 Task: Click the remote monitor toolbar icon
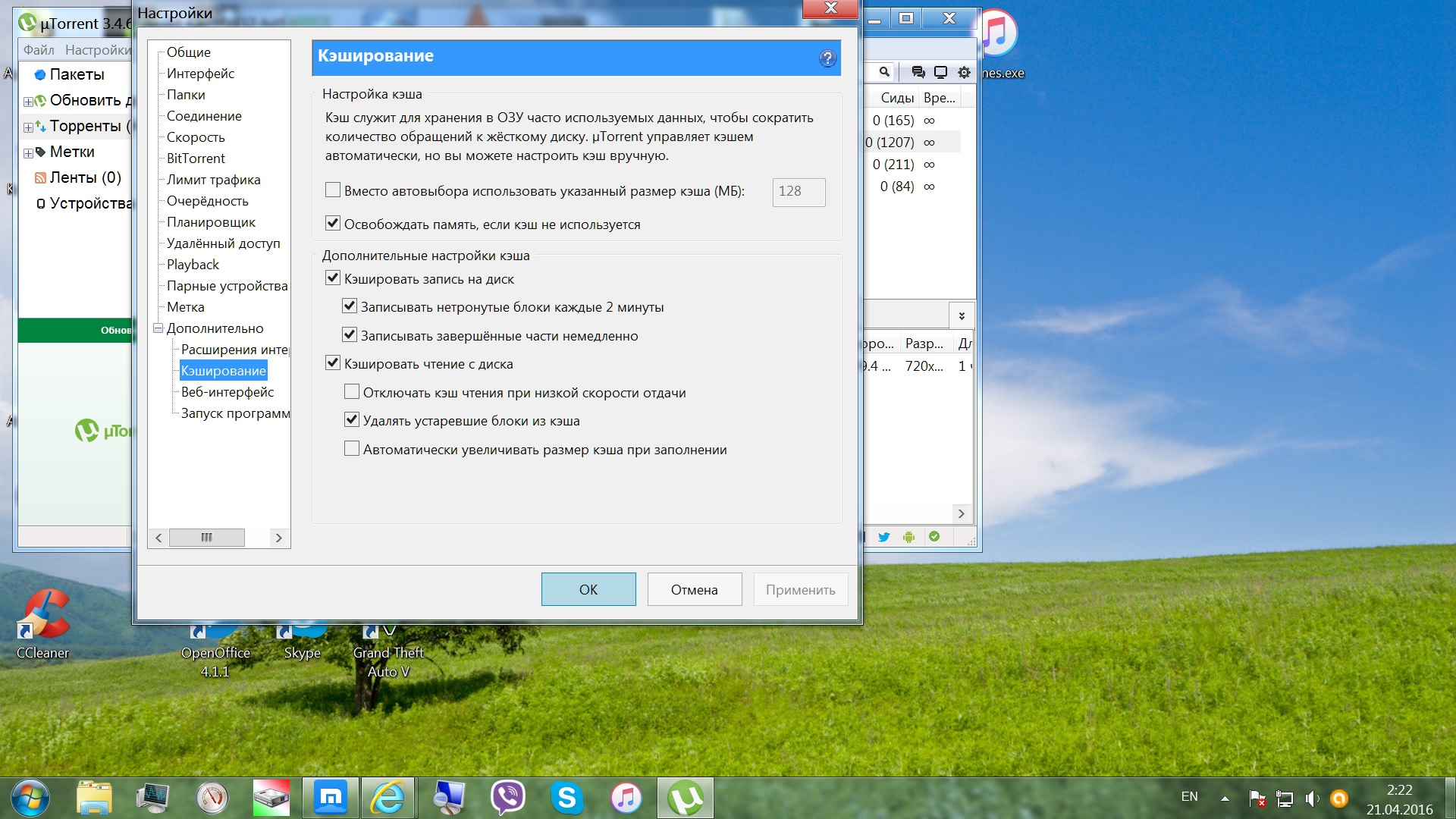tap(940, 72)
